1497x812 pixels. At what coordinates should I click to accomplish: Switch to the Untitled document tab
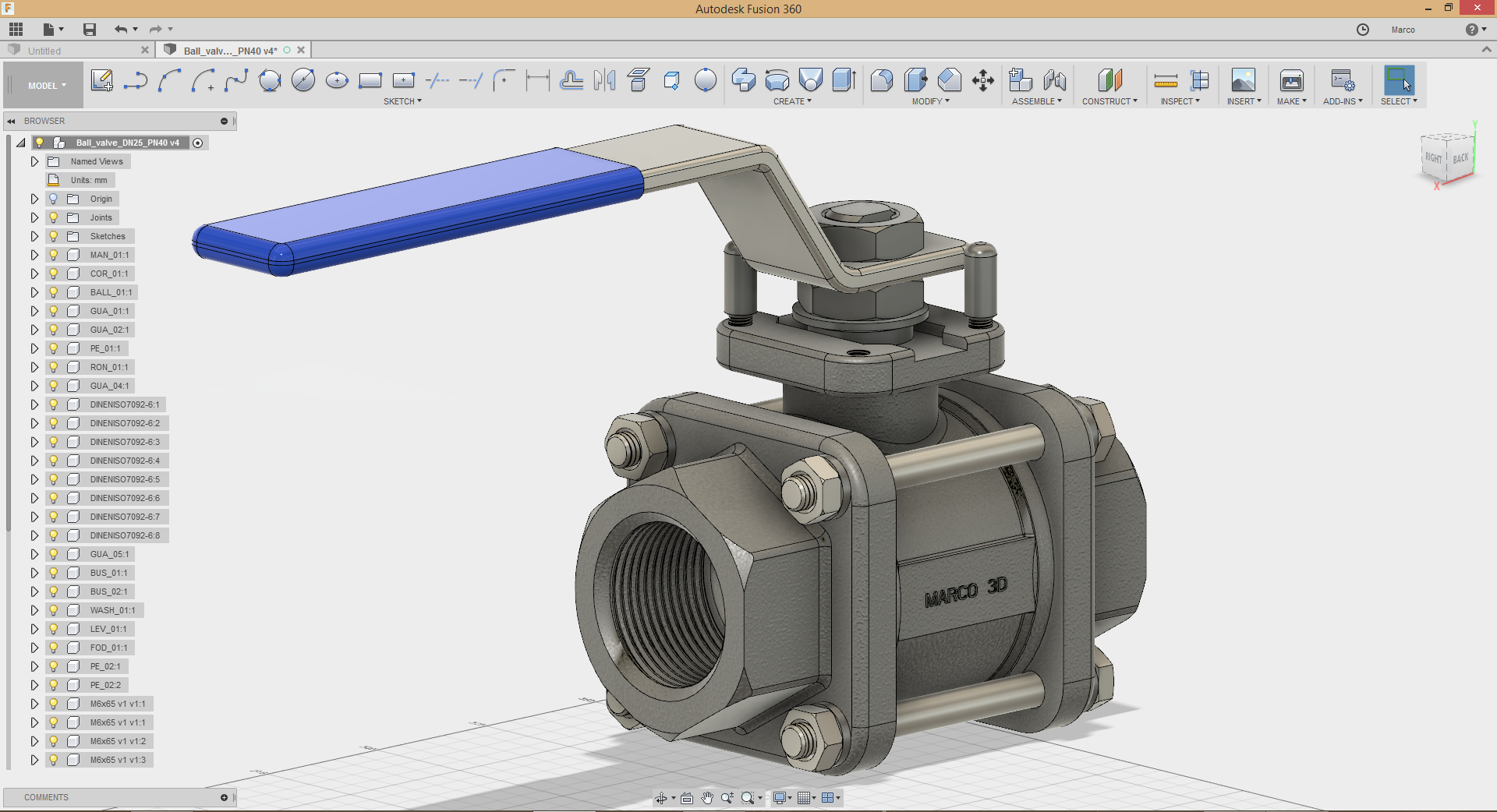coord(44,51)
